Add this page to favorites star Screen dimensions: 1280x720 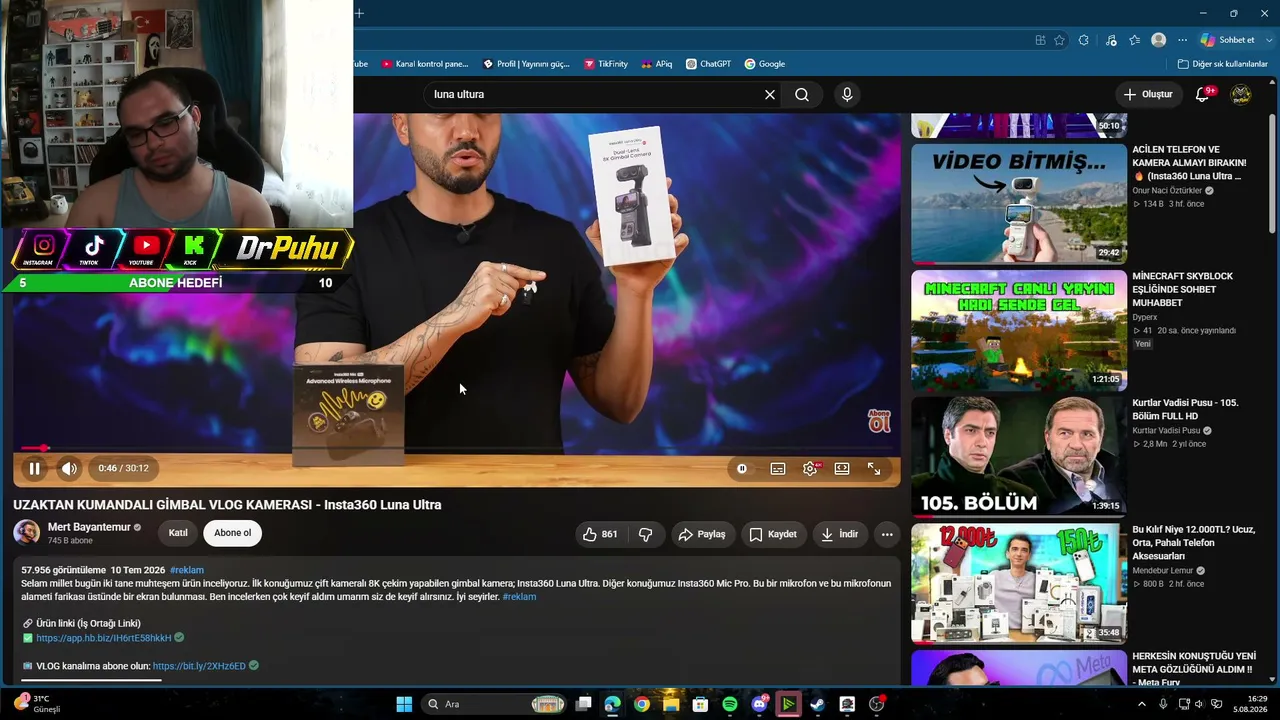point(1060,40)
